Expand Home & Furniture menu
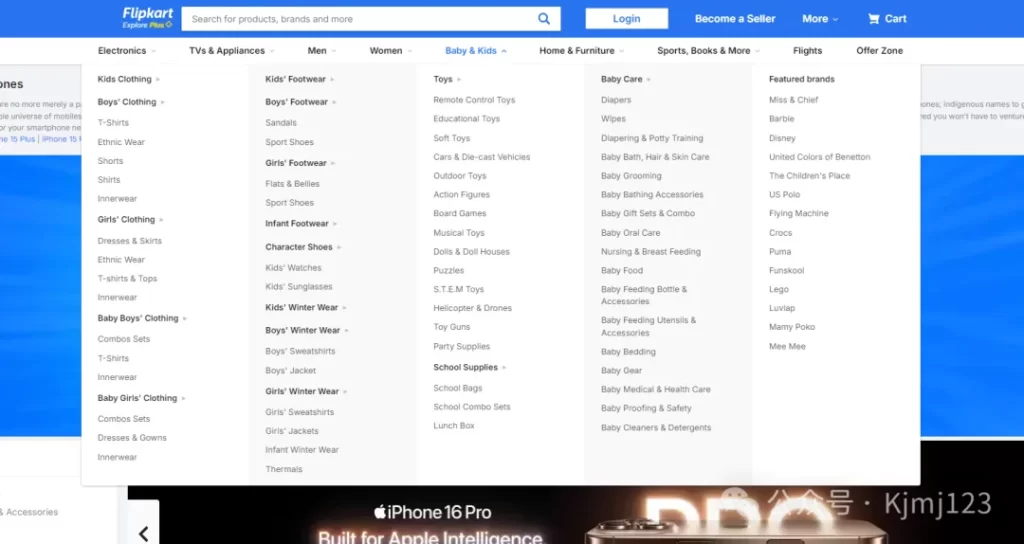Image resolution: width=1024 pixels, height=544 pixels. click(x=581, y=50)
